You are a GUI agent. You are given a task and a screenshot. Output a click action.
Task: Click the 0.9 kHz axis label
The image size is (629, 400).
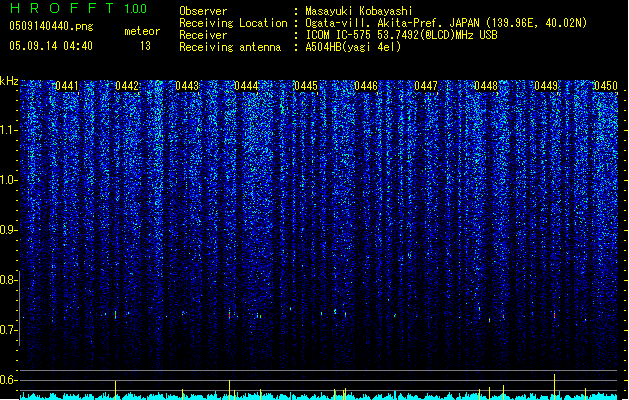[x=9, y=230]
